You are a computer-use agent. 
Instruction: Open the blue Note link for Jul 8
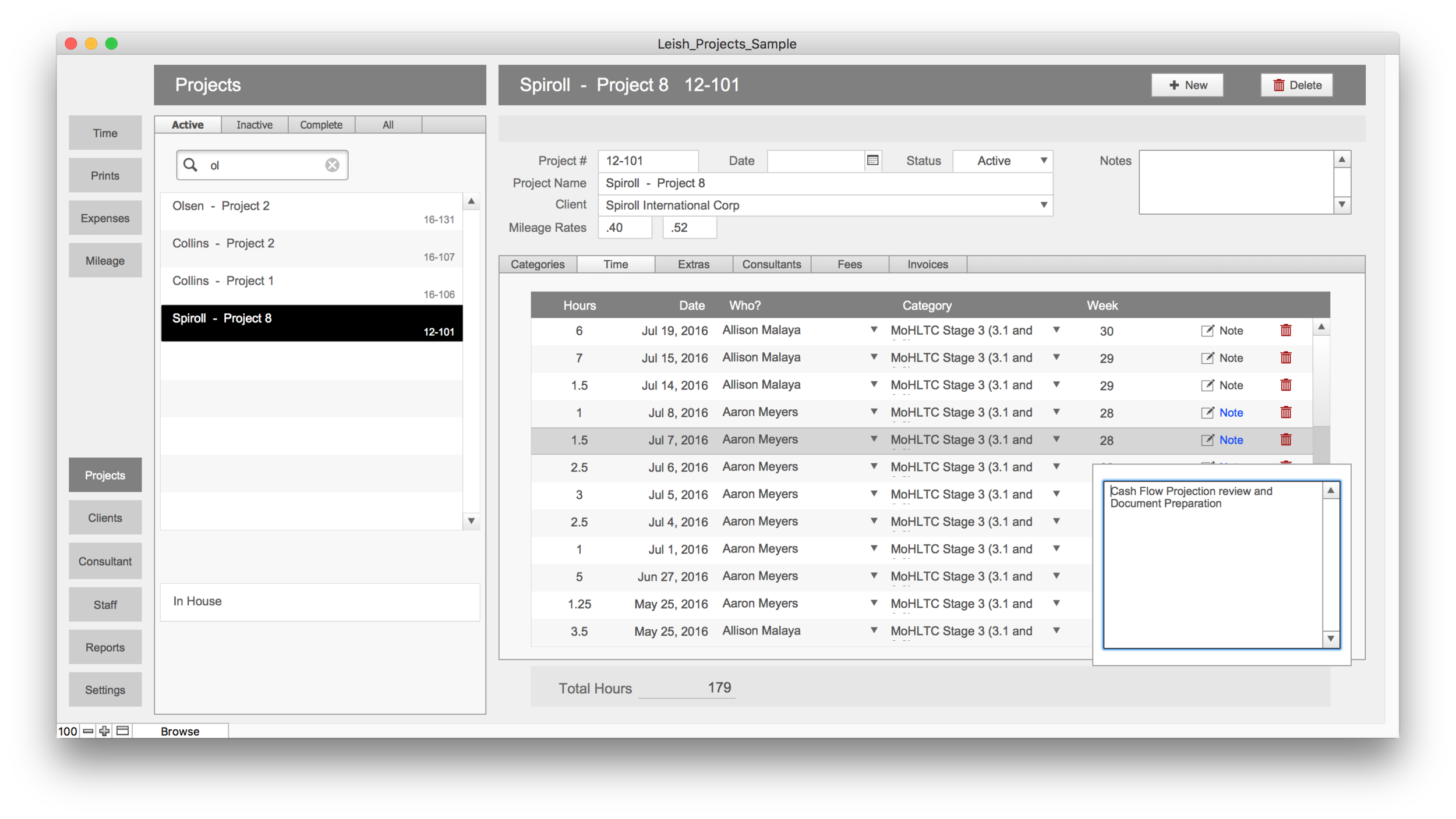pyautogui.click(x=1231, y=413)
